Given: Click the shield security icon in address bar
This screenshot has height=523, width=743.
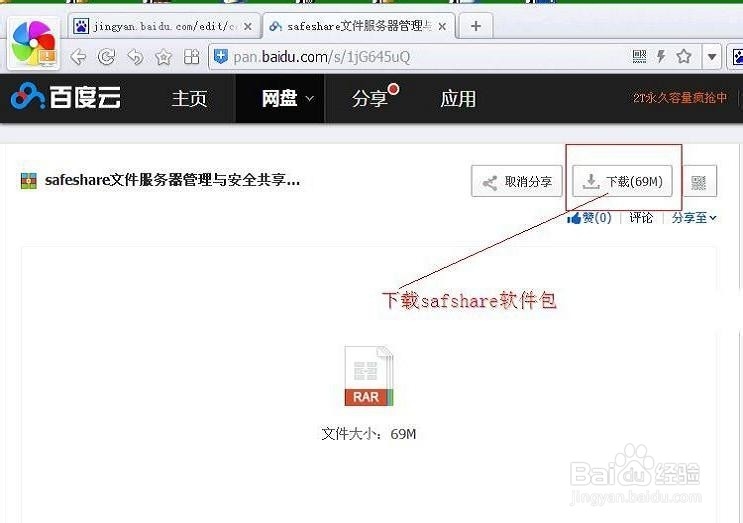Looking at the screenshot, I should 221,57.
